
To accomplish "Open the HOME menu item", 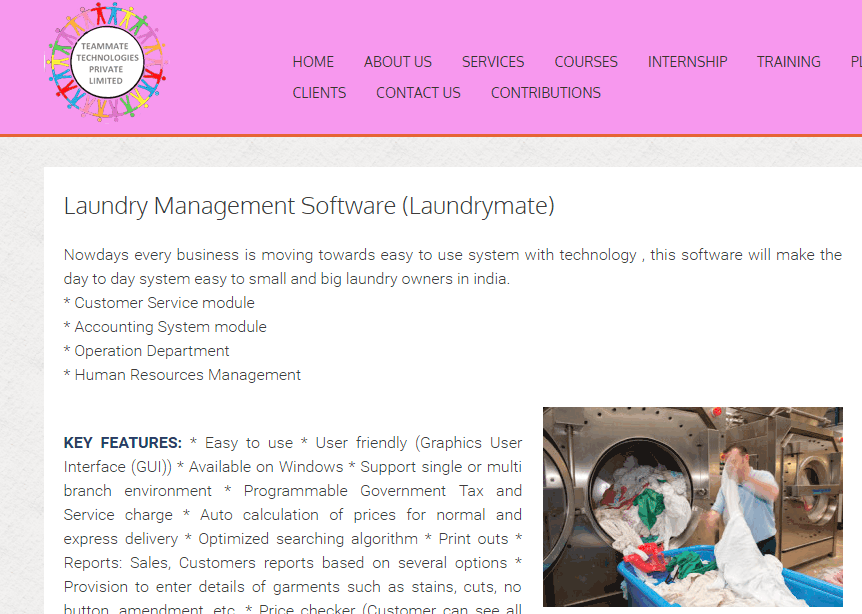I will (x=313, y=62).
